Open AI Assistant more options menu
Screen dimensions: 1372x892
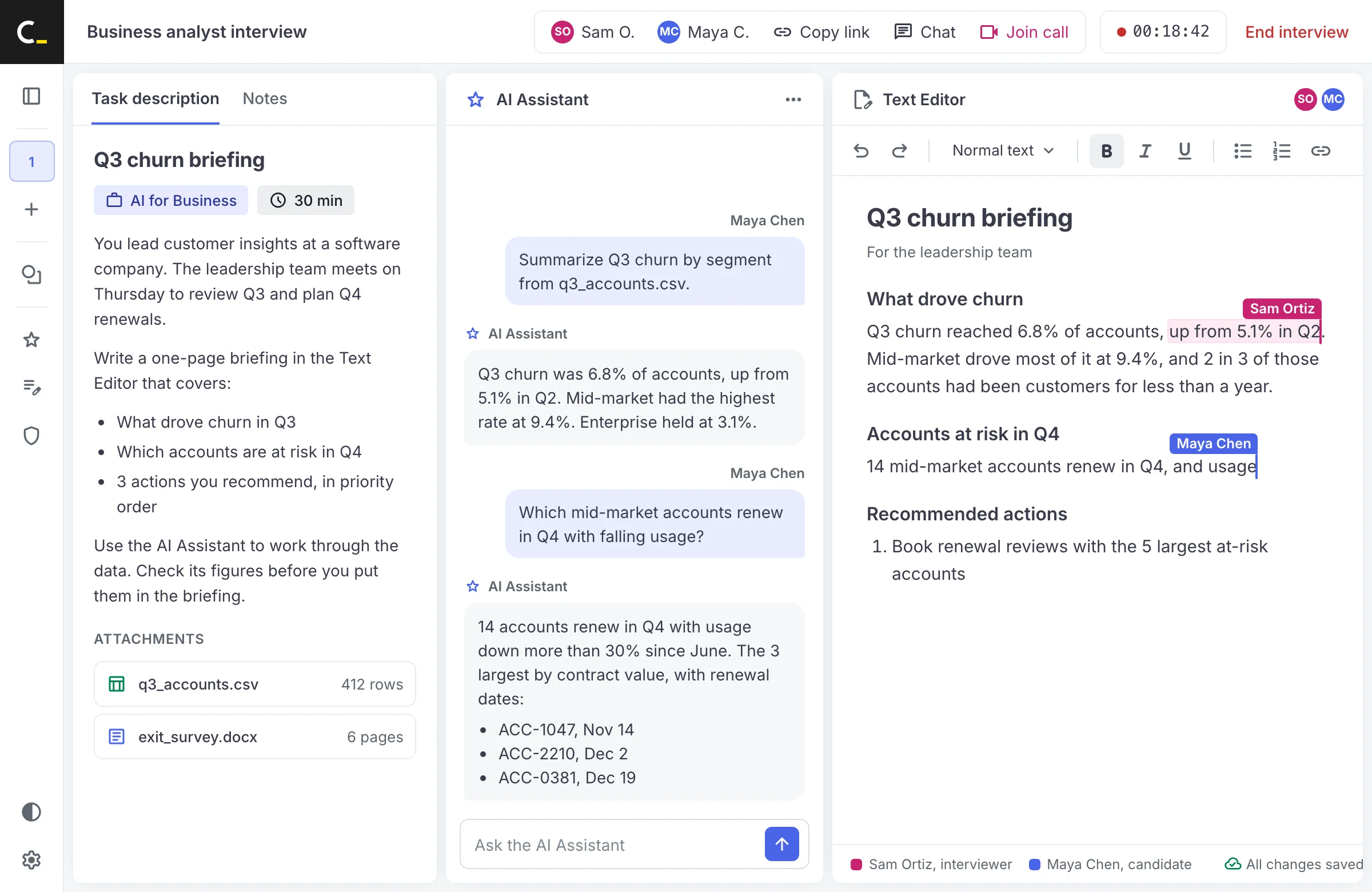(x=793, y=99)
